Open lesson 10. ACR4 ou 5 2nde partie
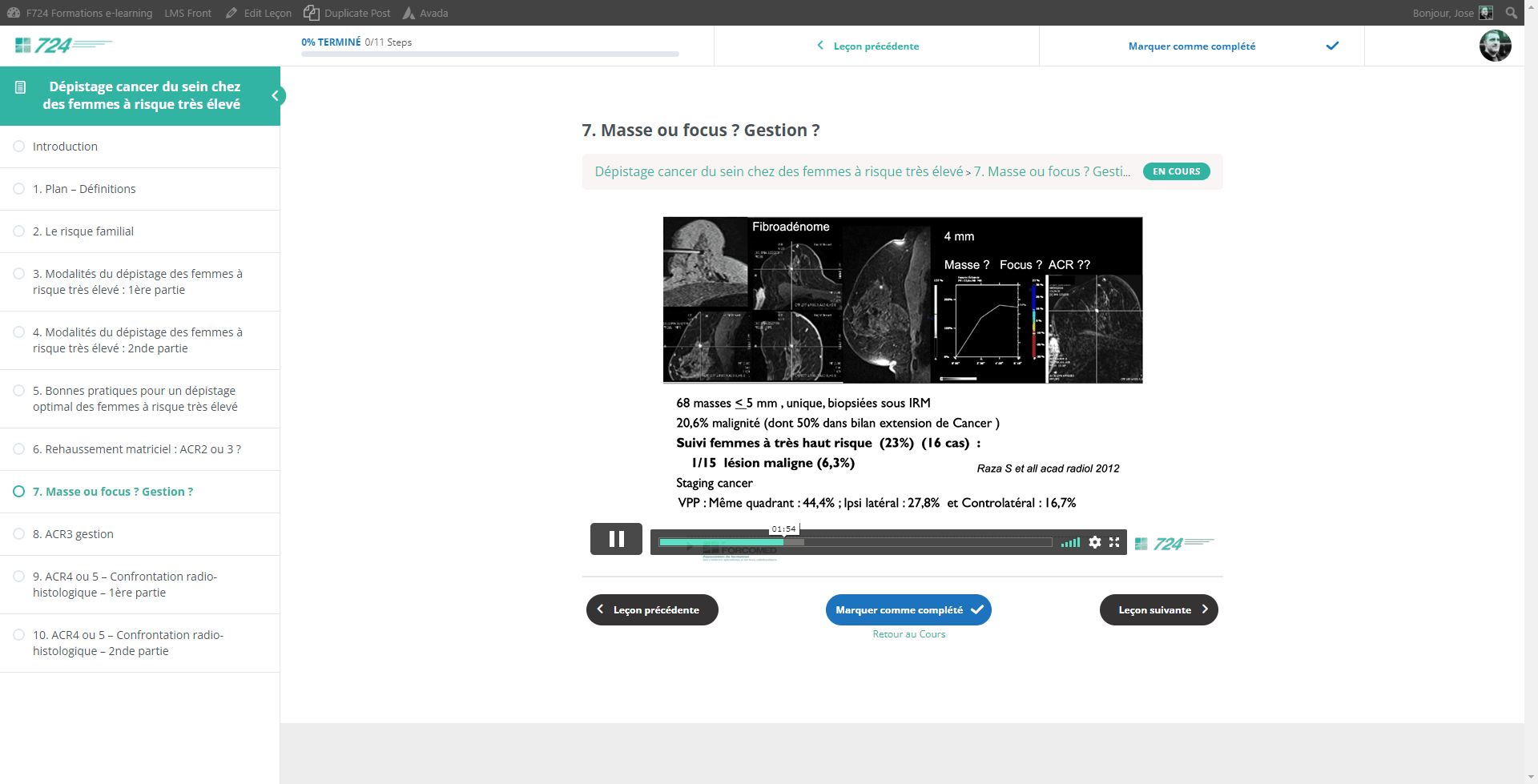Image resolution: width=1538 pixels, height=784 pixels. (x=128, y=643)
